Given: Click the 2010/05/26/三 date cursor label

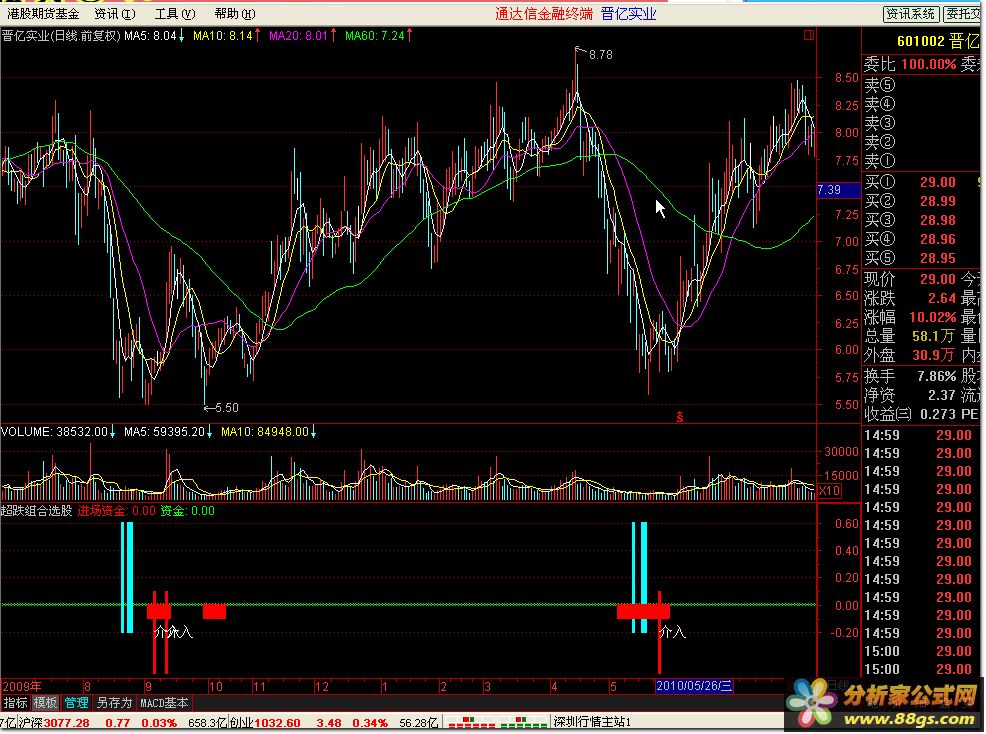Looking at the screenshot, I should [694, 686].
